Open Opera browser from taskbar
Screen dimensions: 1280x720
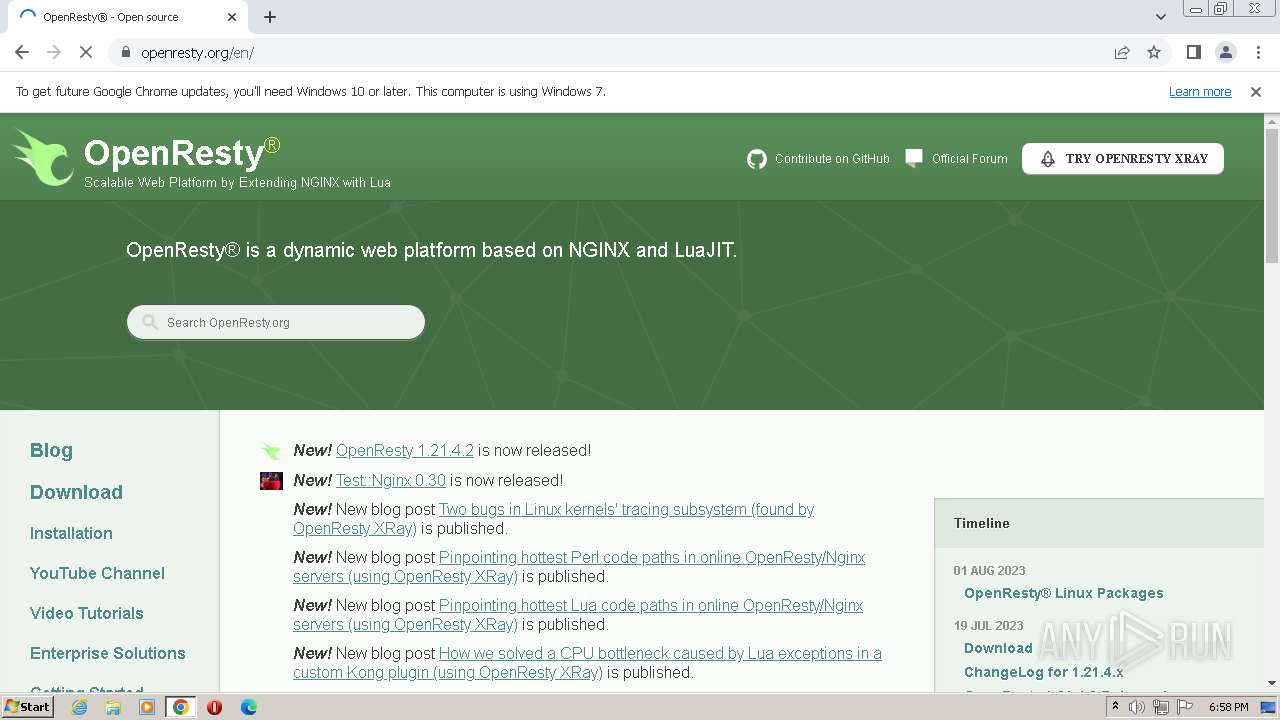click(214, 707)
